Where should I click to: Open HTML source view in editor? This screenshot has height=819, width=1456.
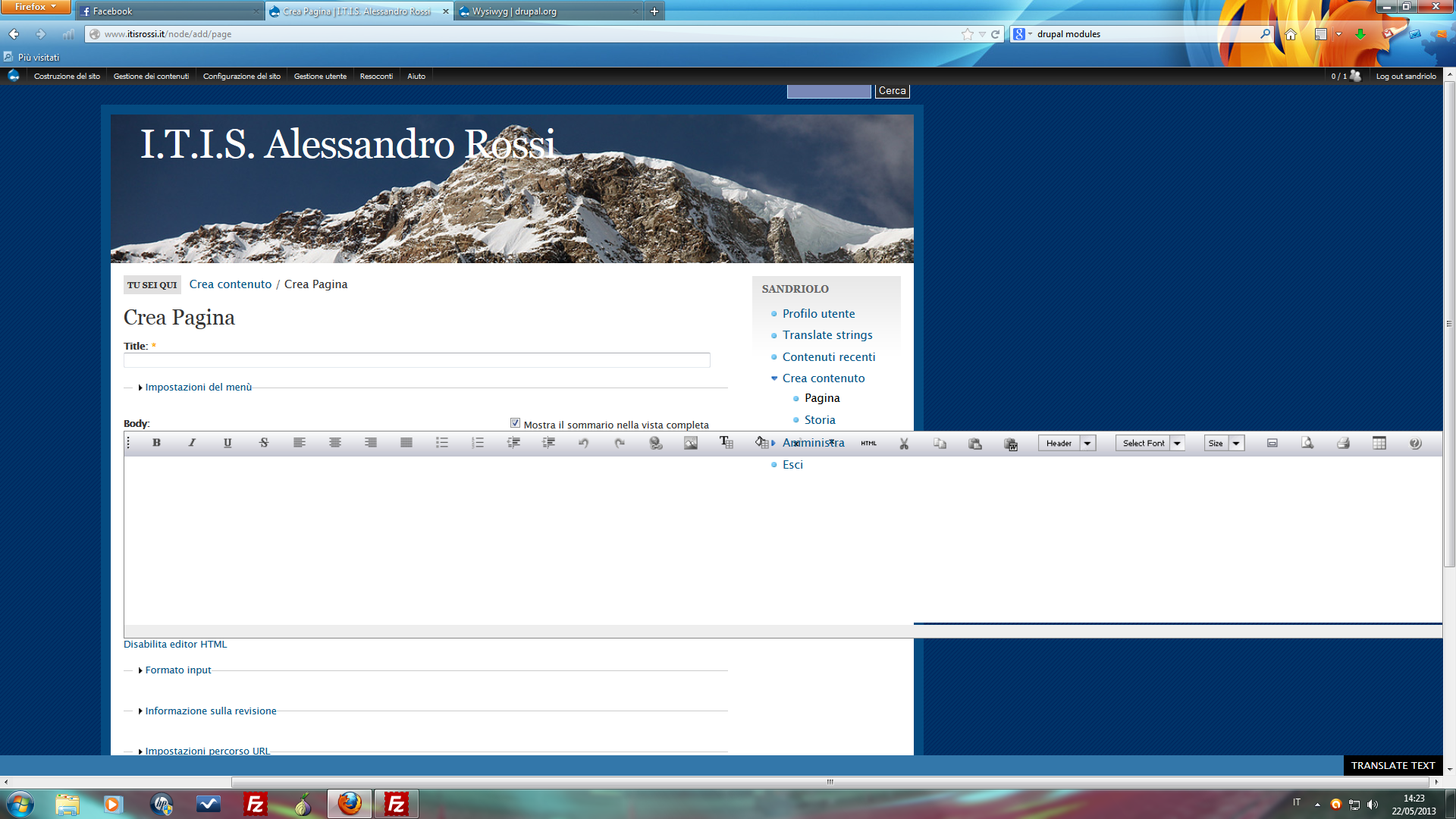pos(869,443)
